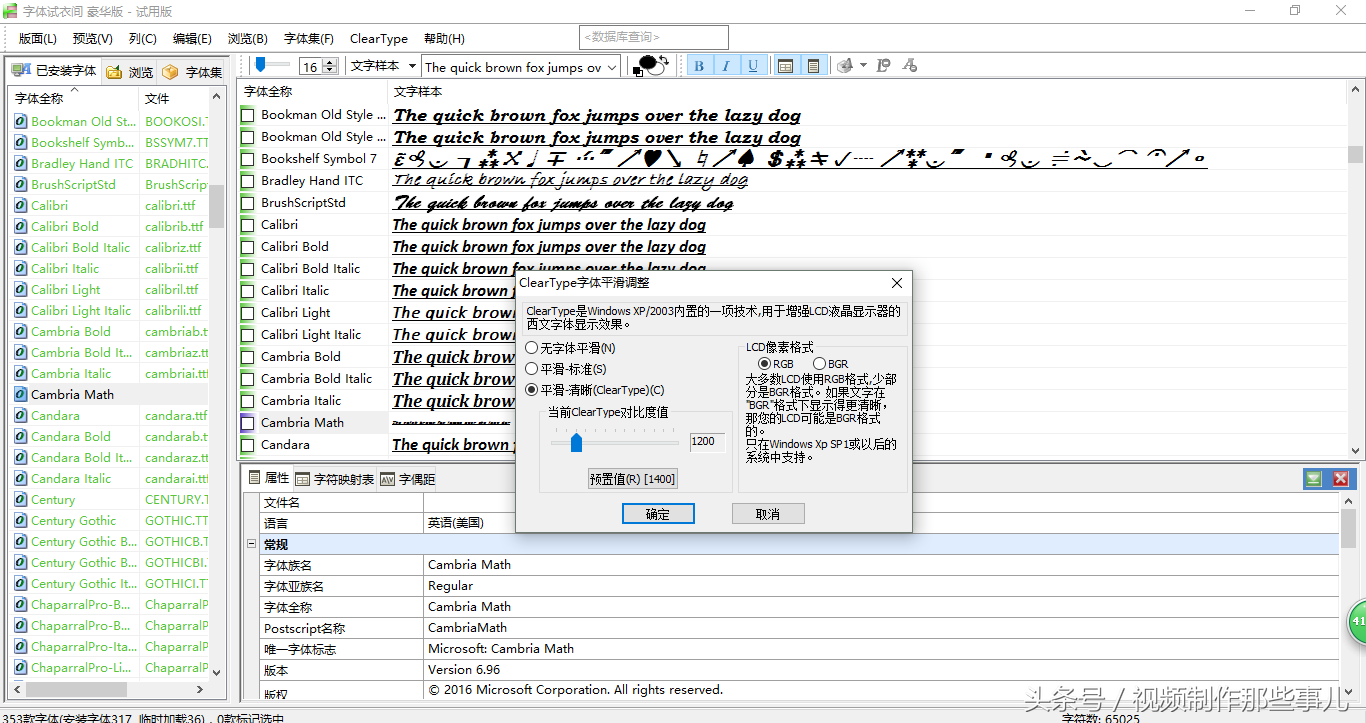Select the 无字体平滑(N) radio option

532,348
